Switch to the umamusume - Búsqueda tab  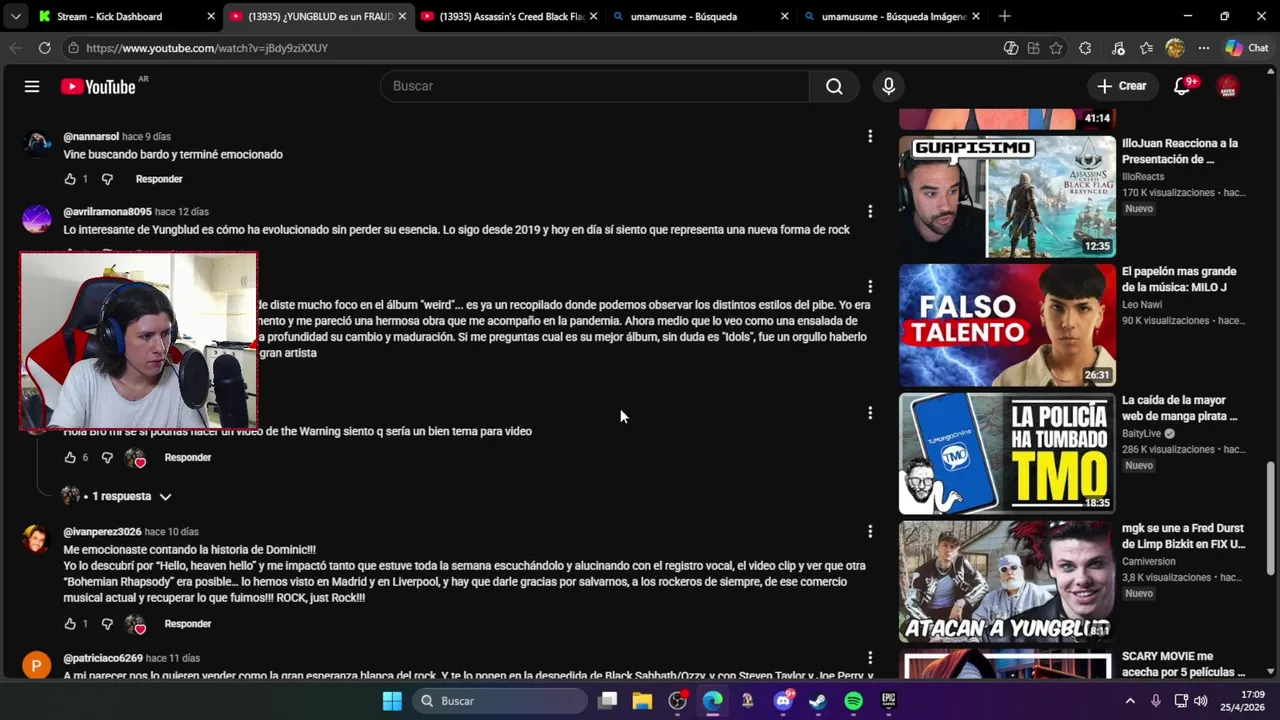(x=700, y=16)
